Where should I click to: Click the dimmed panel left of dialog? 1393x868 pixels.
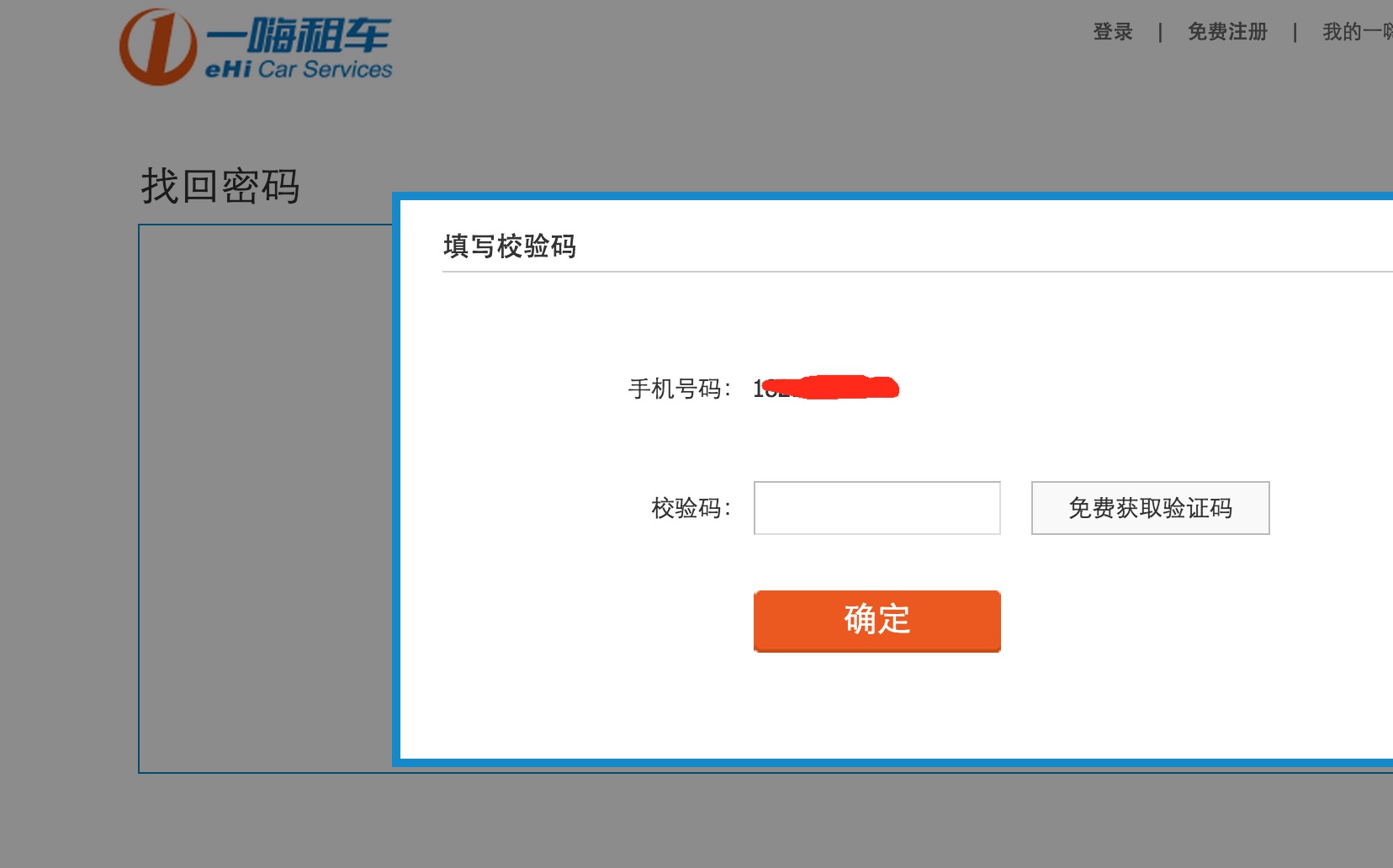[x=266, y=498]
